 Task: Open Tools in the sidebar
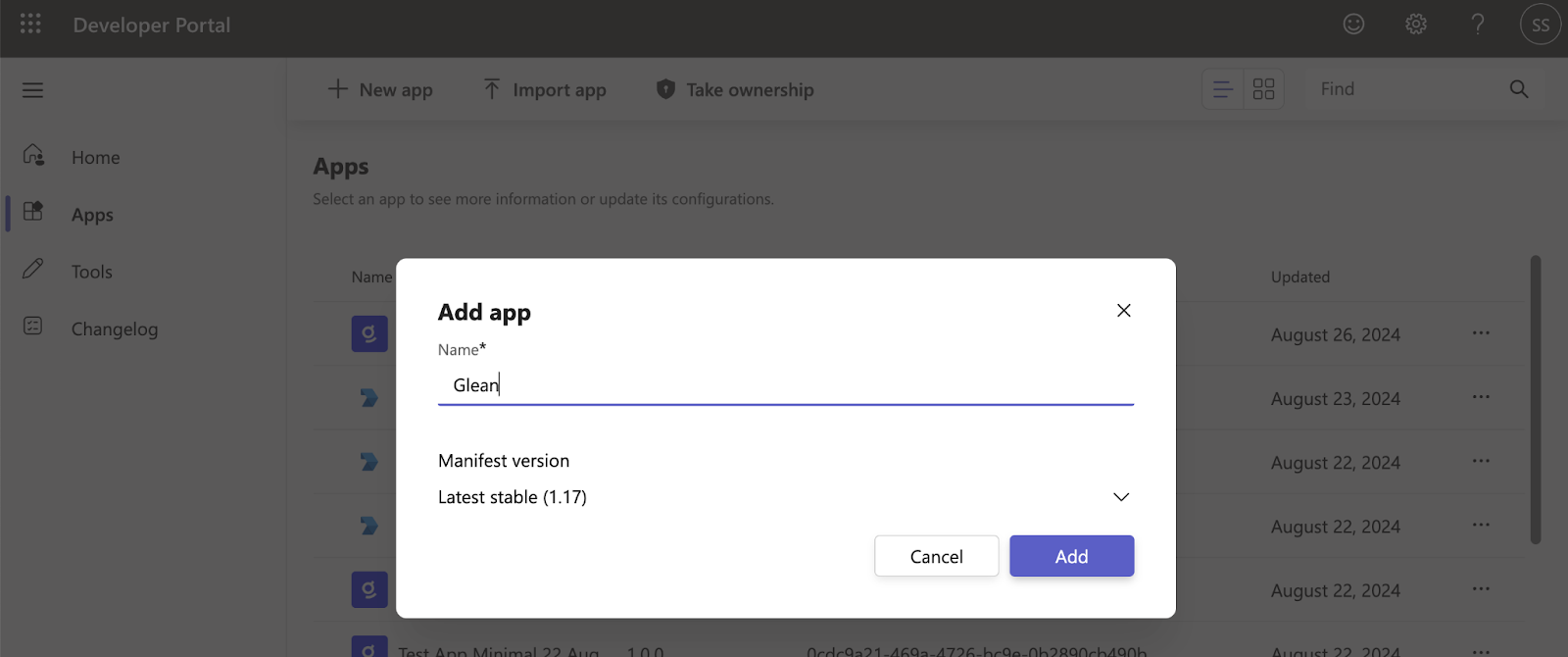click(x=91, y=273)
